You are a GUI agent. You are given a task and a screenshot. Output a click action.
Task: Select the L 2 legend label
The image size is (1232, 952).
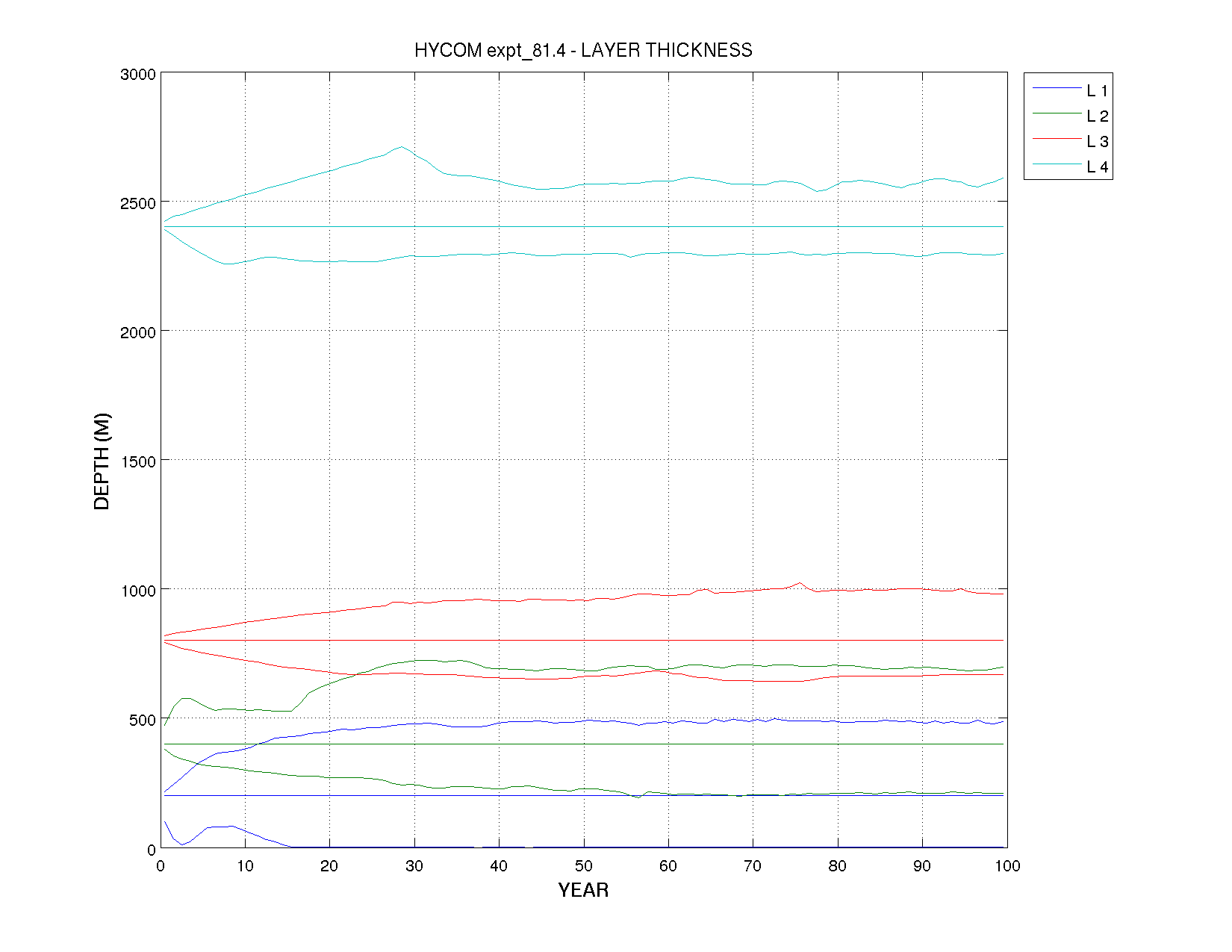coord(1096,116)
